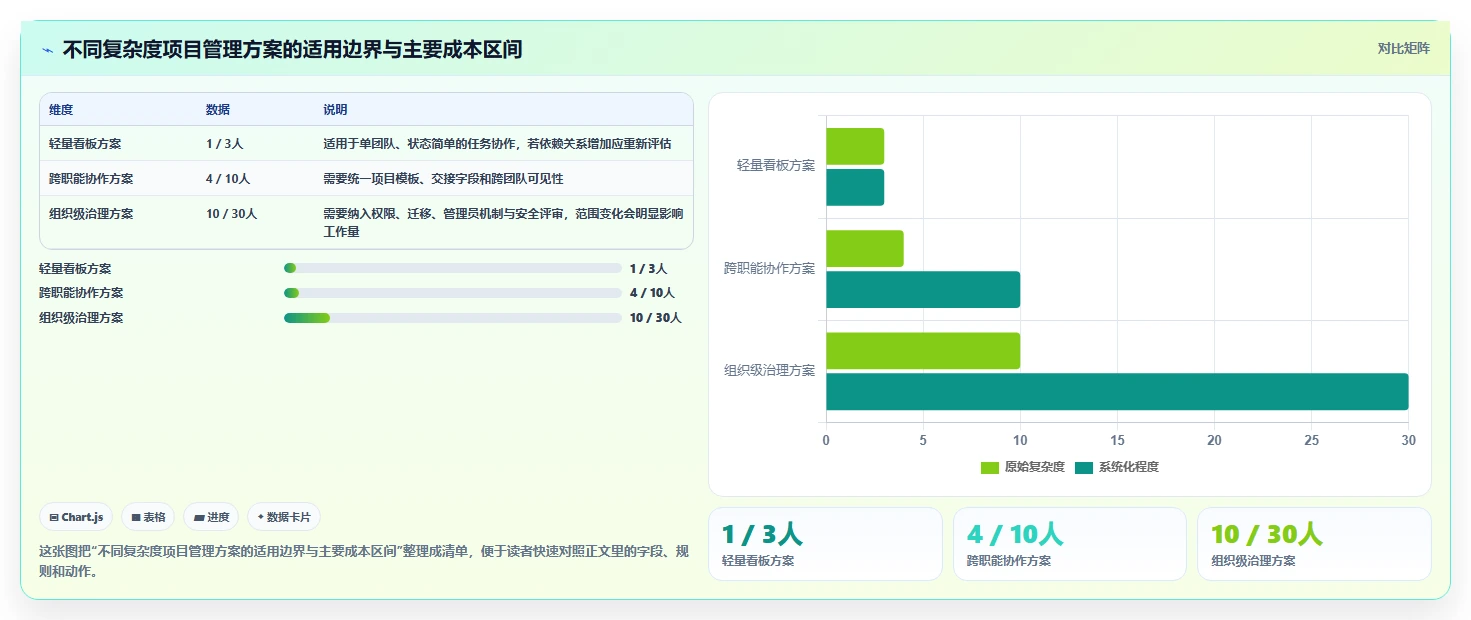Click the 对比矩阵 label in header
This screenshot has height=620, width=1471.
point(1403,48)
